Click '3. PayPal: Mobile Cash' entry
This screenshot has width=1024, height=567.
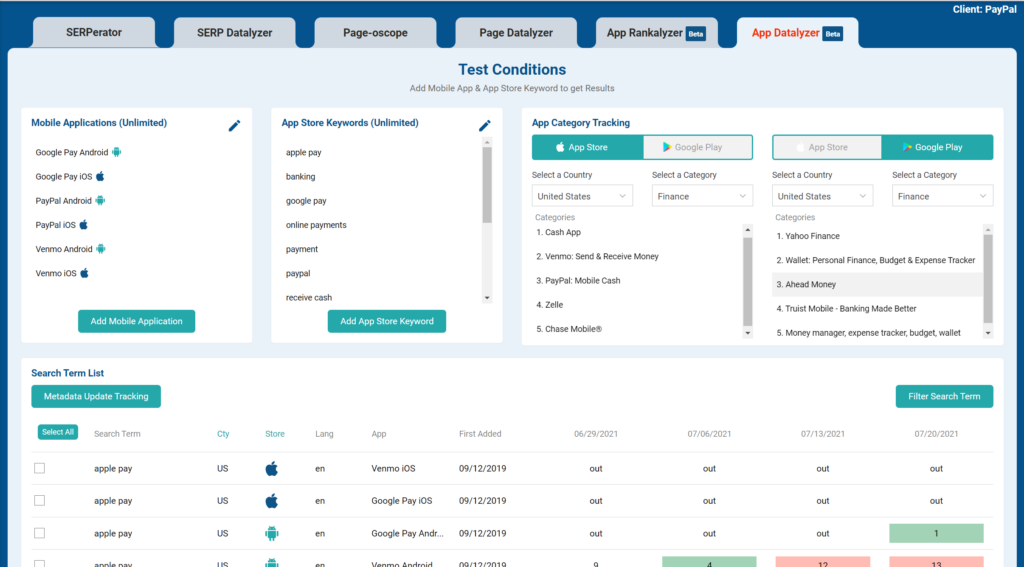(578, 280)
